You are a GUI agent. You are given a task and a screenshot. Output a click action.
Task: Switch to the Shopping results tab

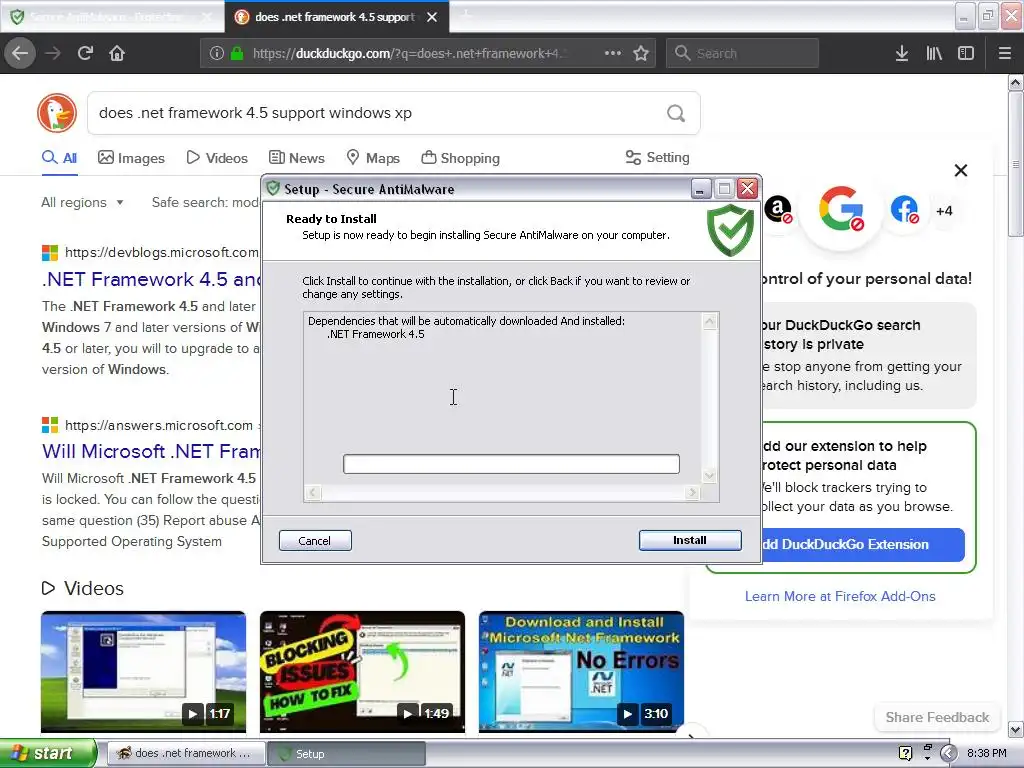point(460,157)
